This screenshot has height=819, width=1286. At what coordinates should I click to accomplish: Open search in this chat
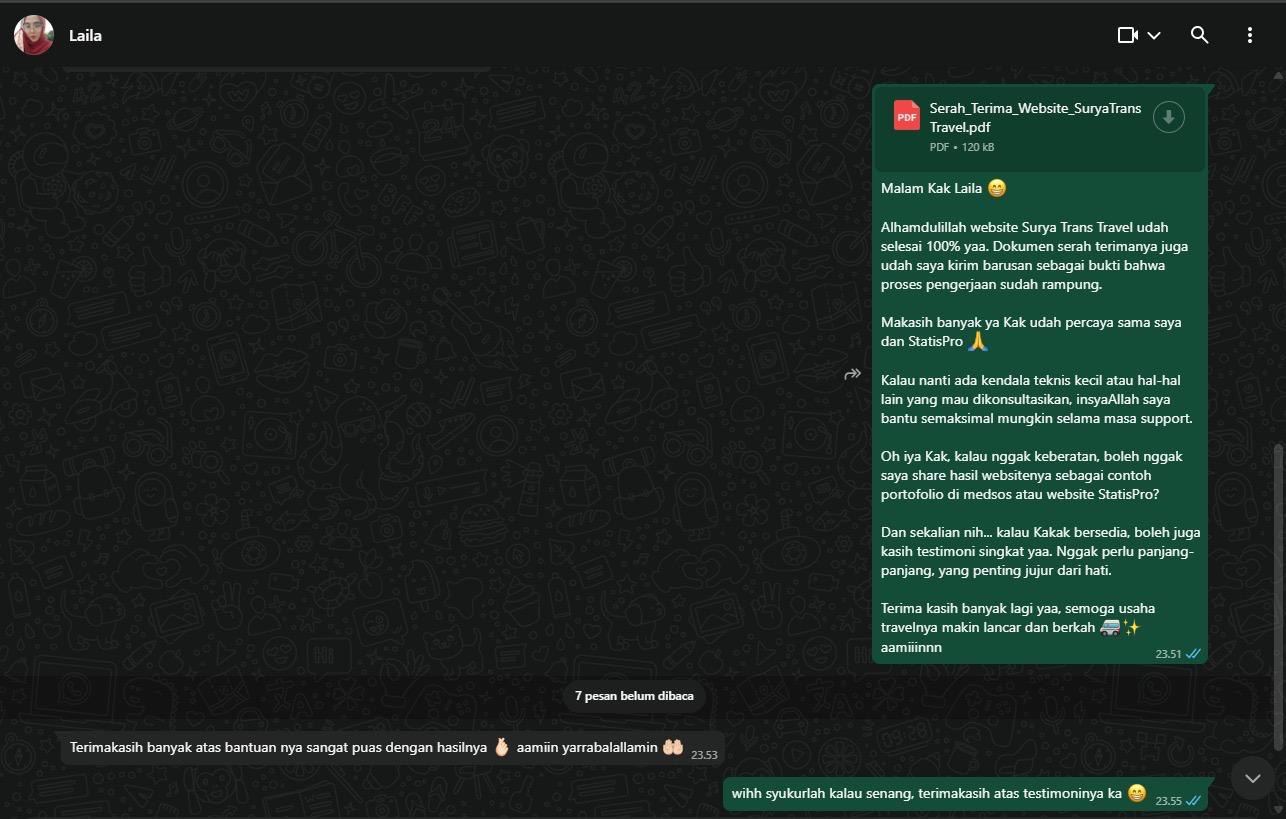pos(1200,35)
